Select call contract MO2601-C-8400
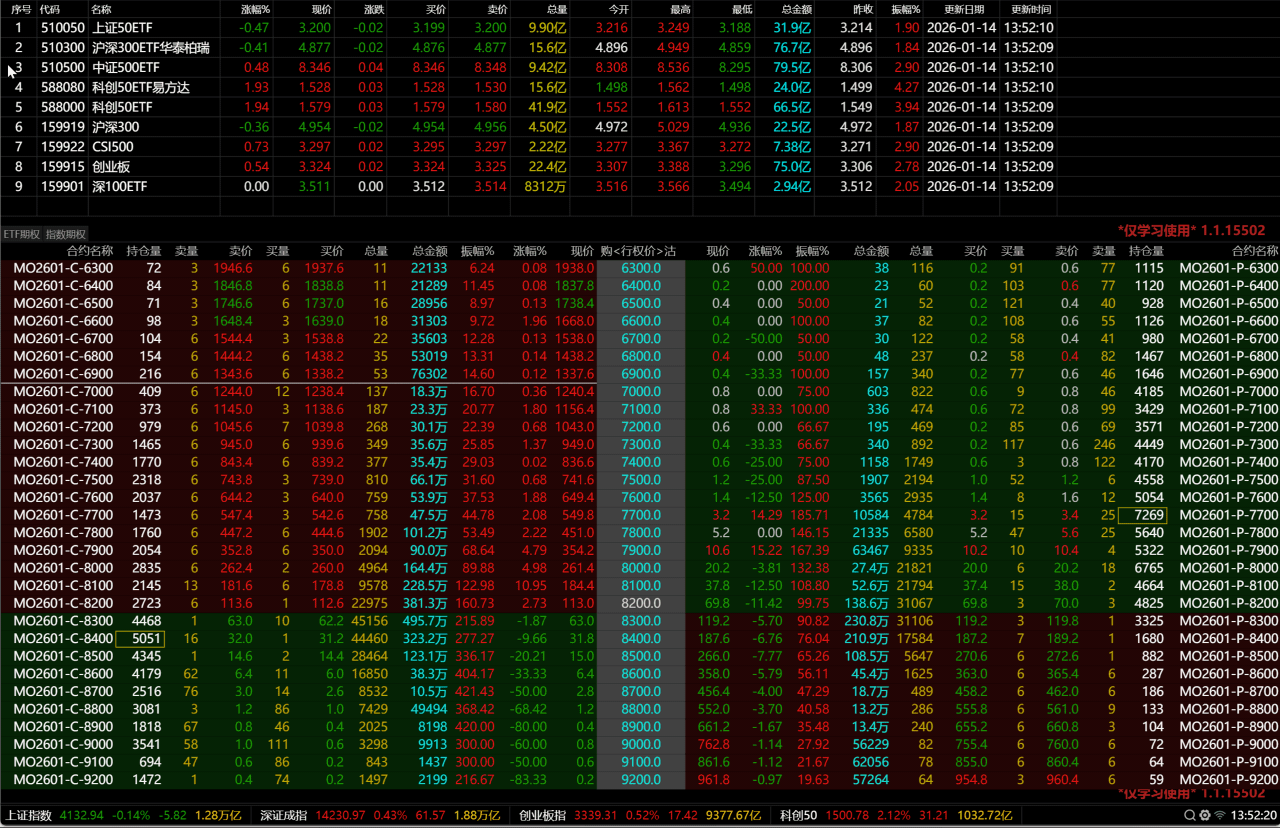 [63, 638]
